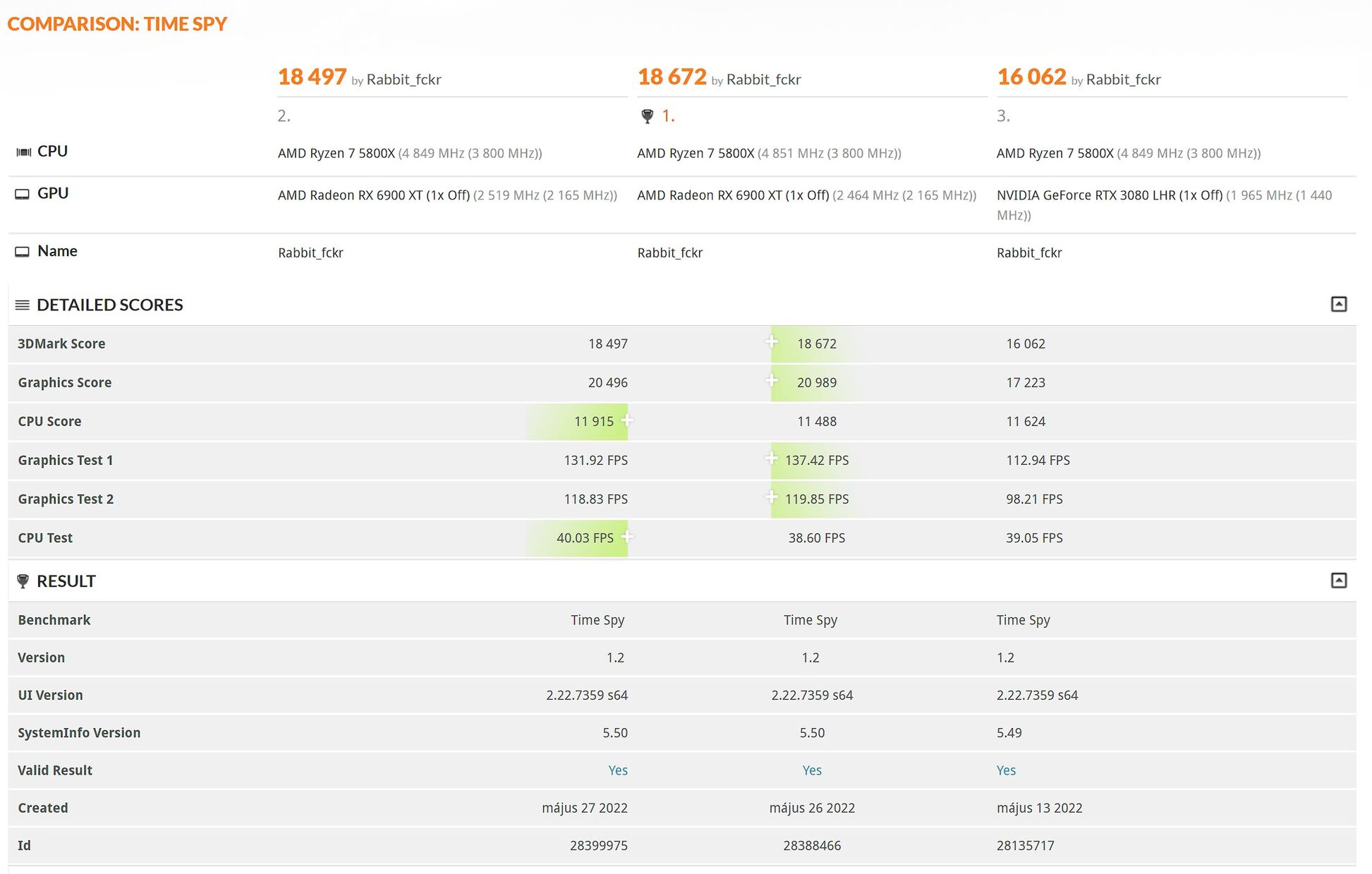Collapse the Detailed Scores section
This screenshot has height=874, width=1372.
tap(1338, 304)
